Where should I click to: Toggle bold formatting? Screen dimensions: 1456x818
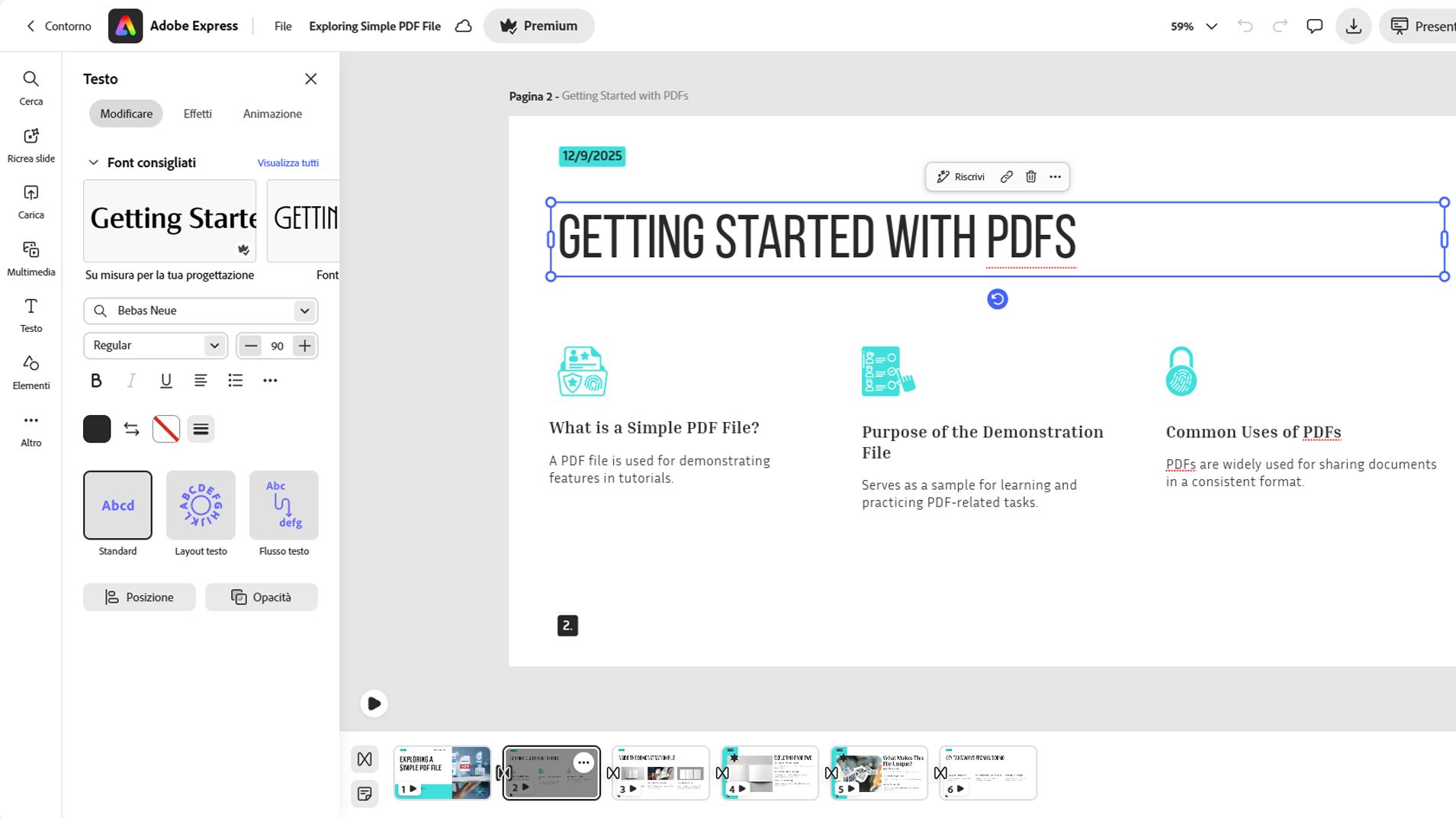(x=96, y=380)
